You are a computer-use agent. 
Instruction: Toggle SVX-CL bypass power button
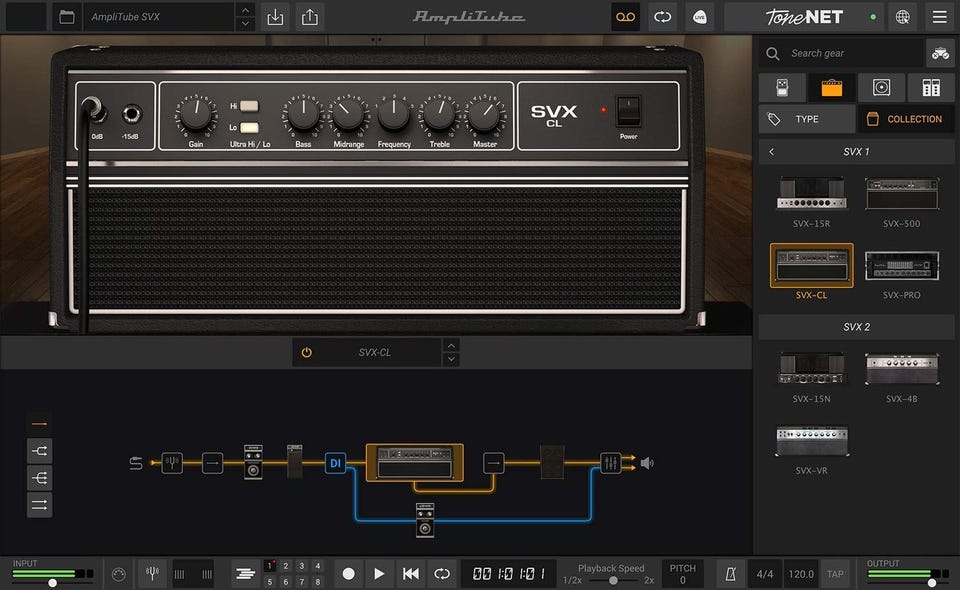(x=307, y=353)
